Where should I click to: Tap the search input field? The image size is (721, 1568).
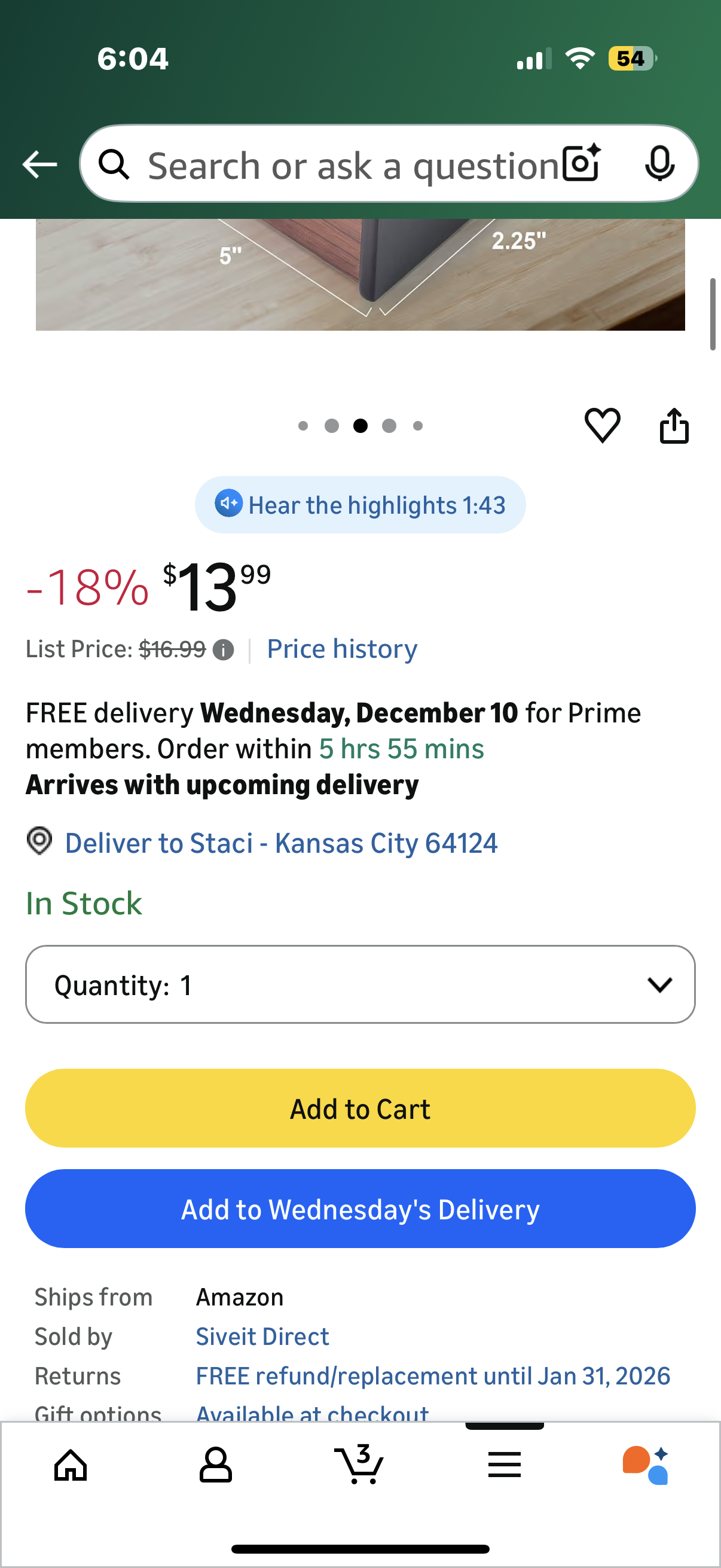353,164
